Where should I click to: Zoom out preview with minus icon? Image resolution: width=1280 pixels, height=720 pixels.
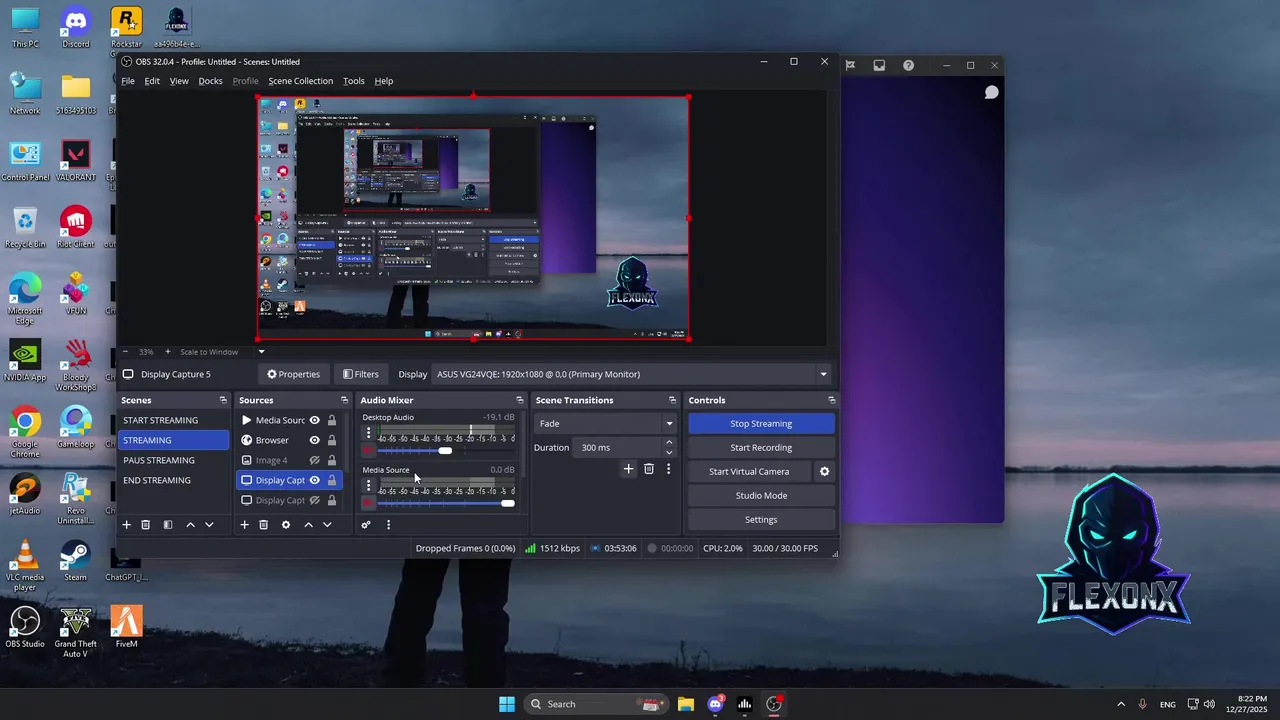[125, 352]
